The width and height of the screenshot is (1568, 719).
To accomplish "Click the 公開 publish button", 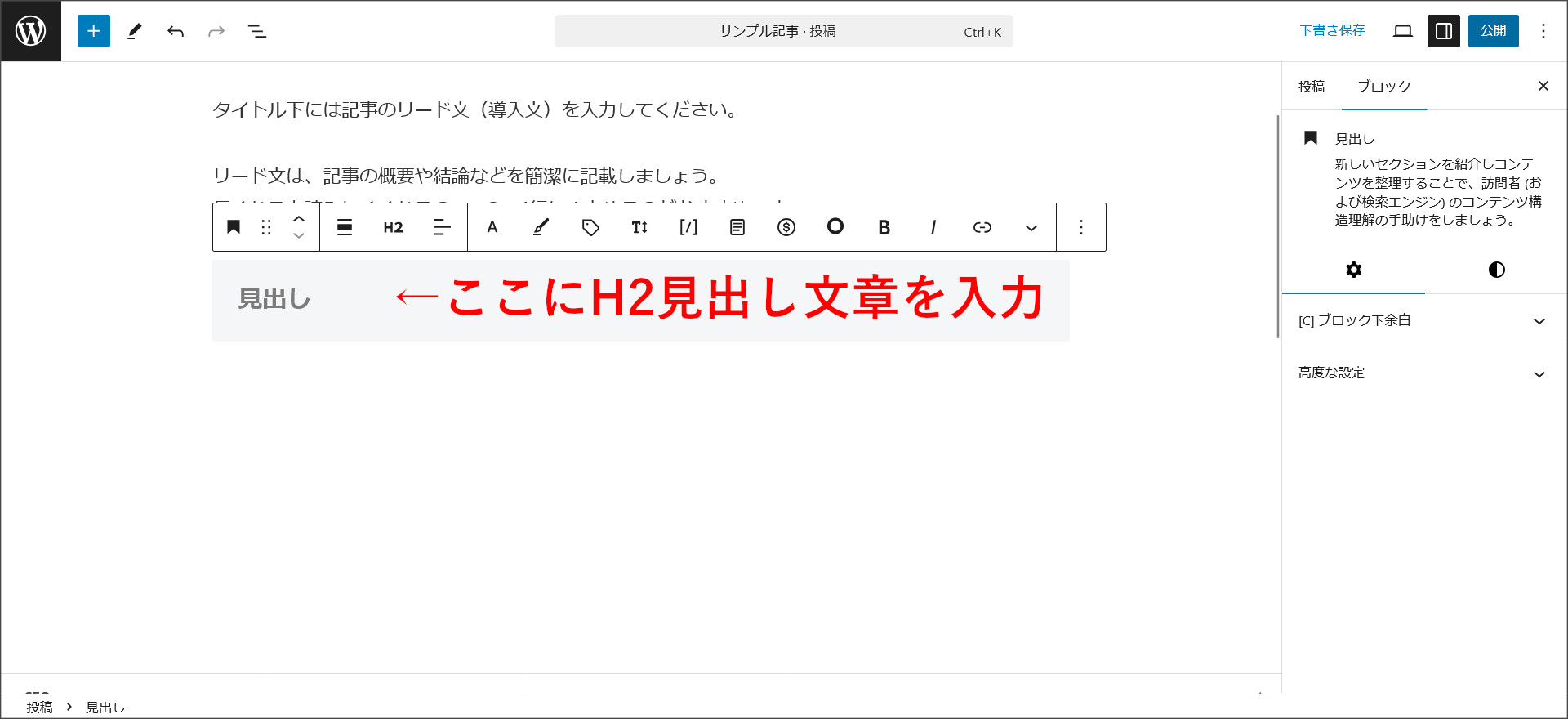I will pos(1493,31).
